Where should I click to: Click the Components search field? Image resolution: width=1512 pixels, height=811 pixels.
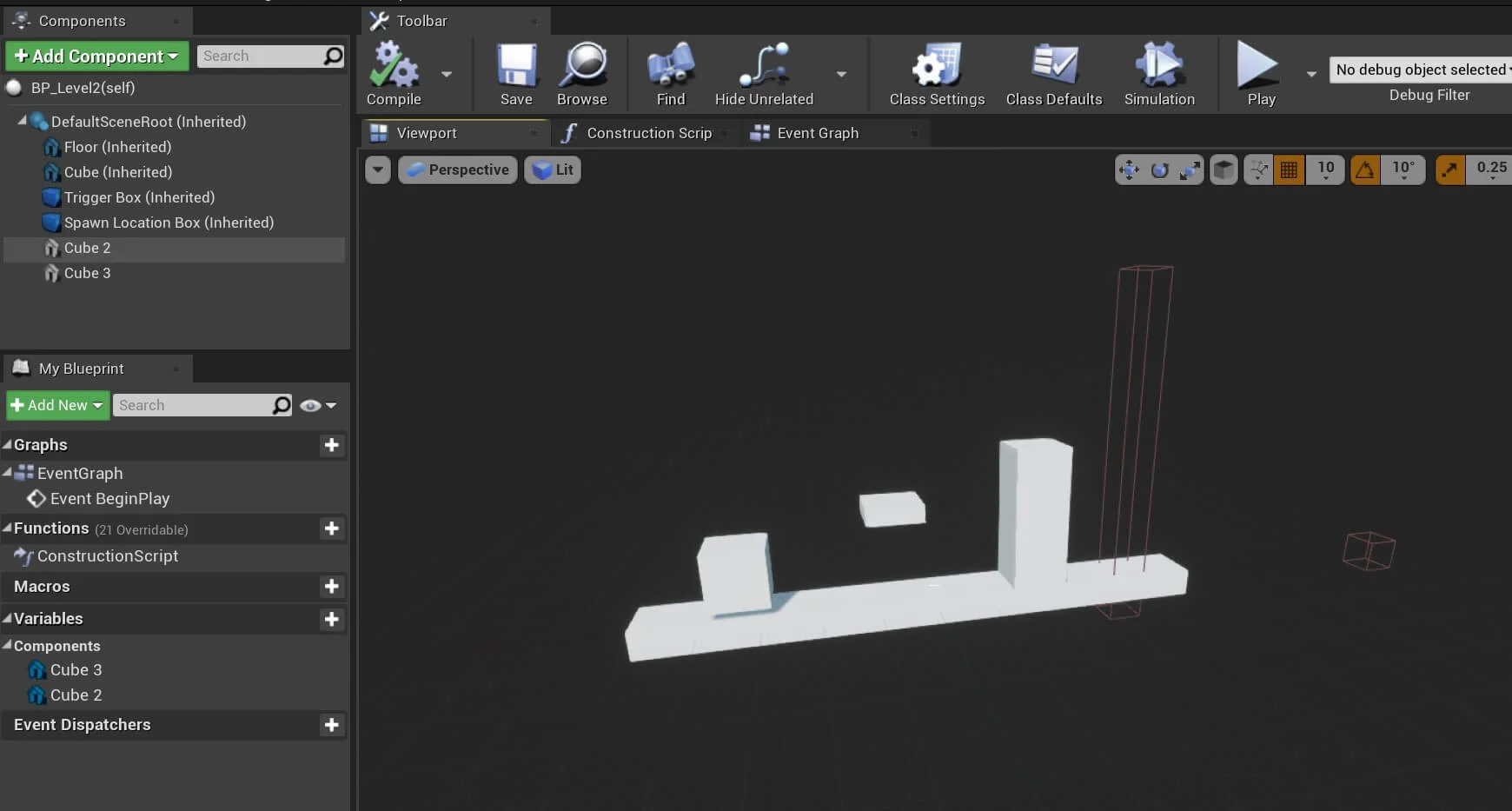pos(260,57)
